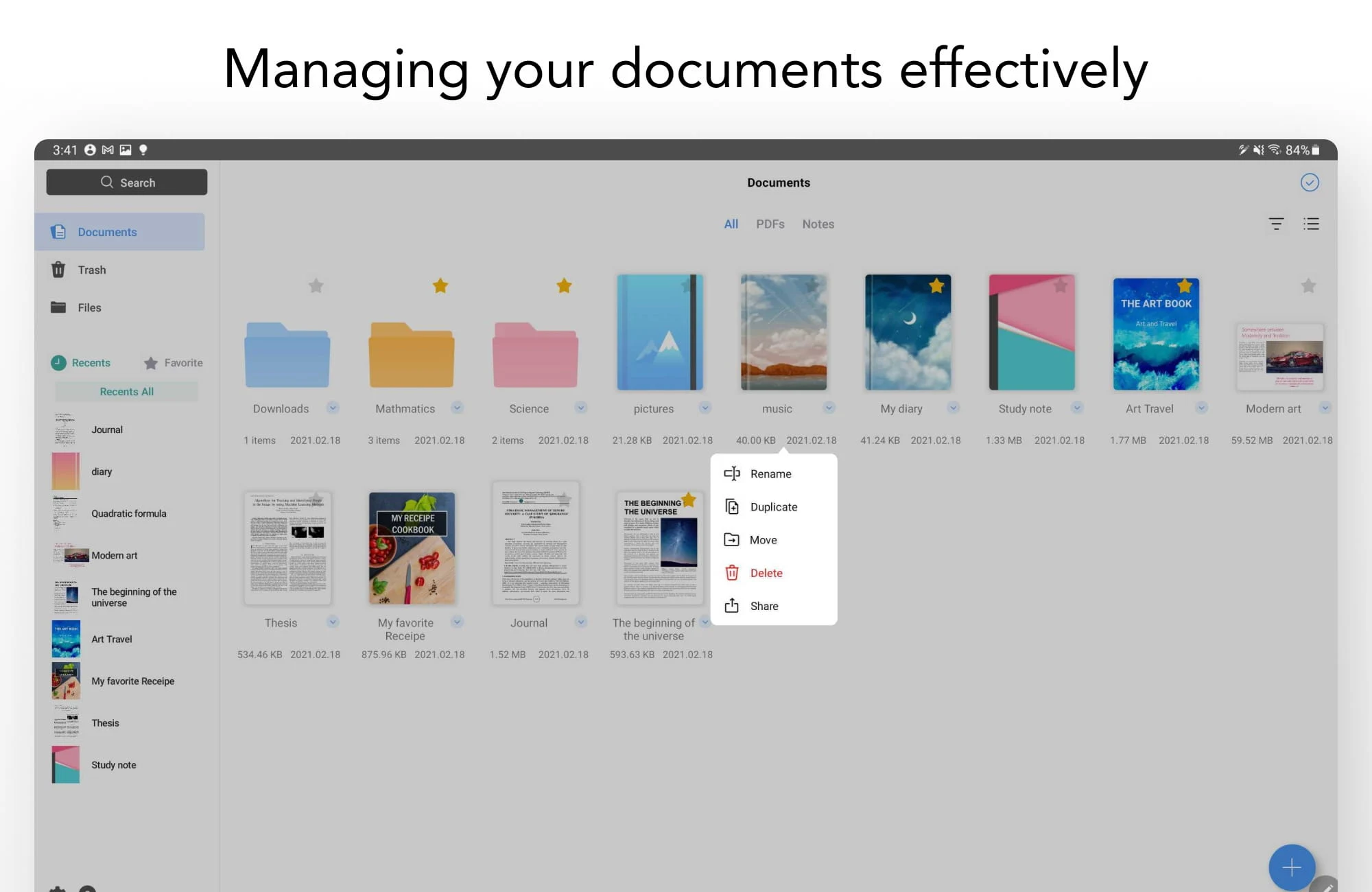This screenshot has width=1372, height=892.
Task: Tap the Wi-Fi status icon
Action: pyautogui.click(x=1274, y=150)
